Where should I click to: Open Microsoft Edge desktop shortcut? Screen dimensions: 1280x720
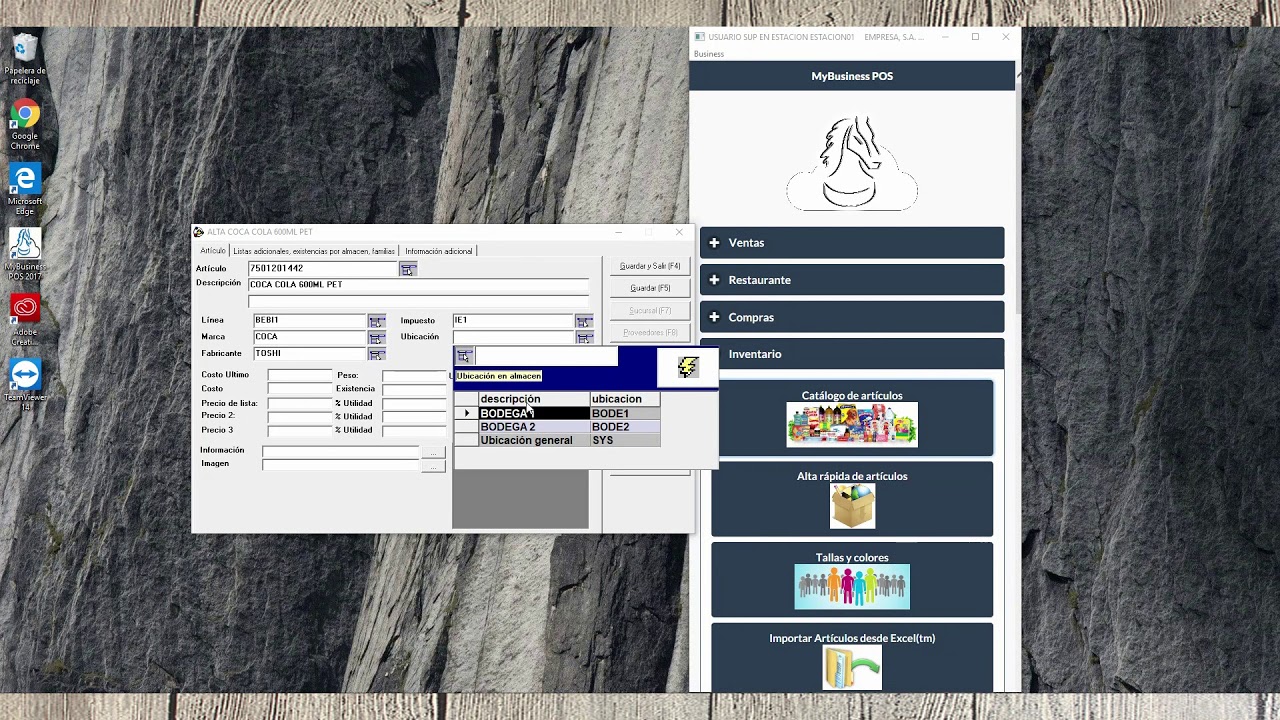25,190
